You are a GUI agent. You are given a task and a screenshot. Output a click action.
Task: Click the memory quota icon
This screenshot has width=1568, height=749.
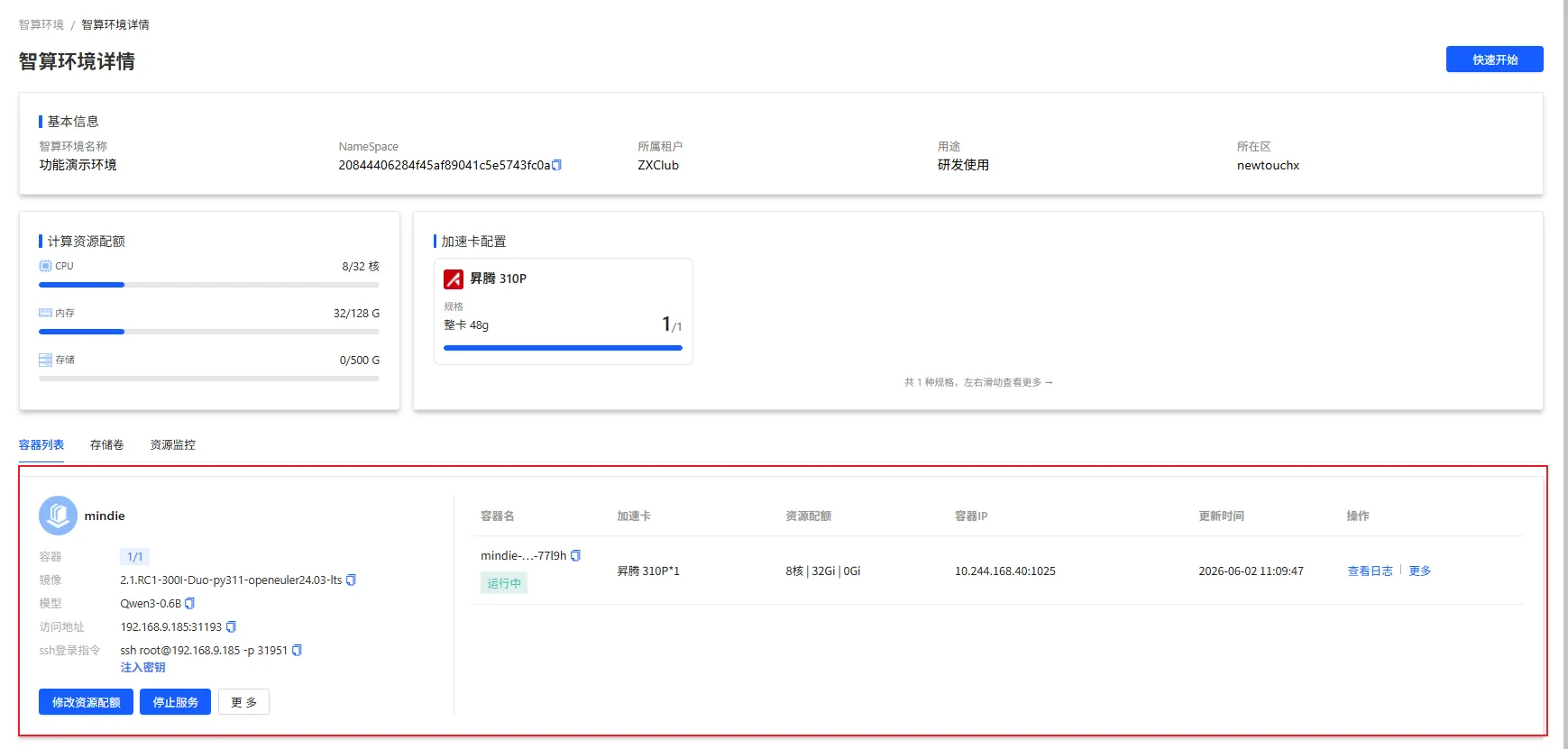[45, 313]
